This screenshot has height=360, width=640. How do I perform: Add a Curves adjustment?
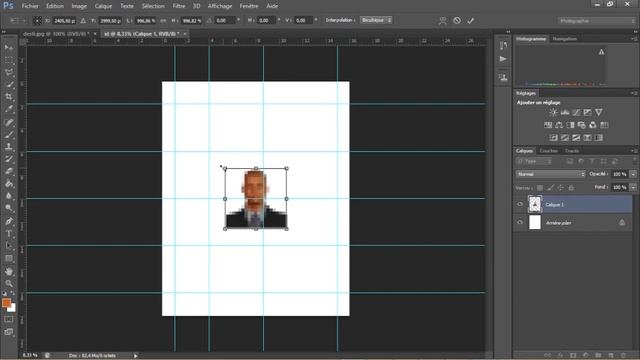point(576,112)
